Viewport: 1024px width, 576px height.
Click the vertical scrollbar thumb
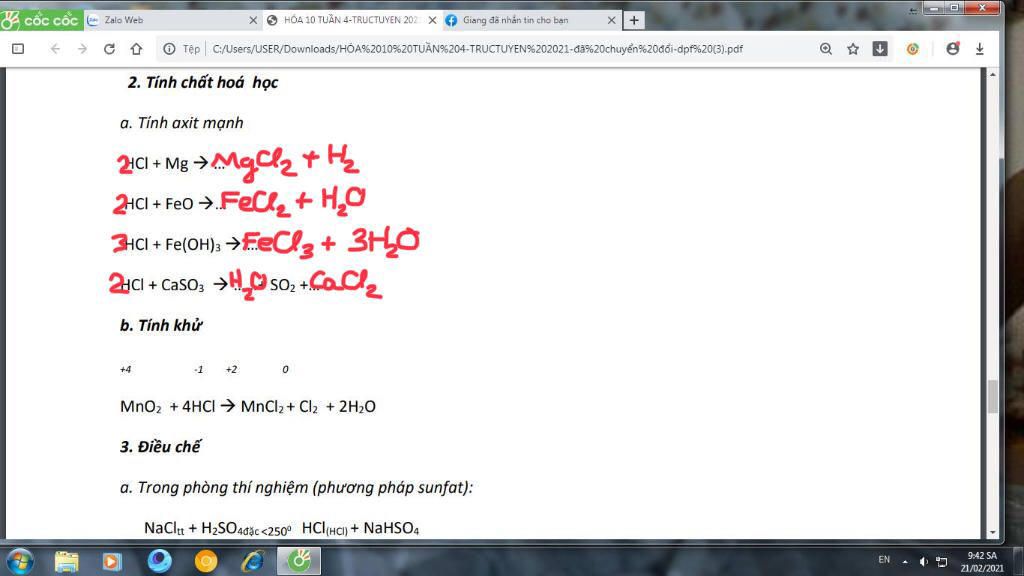pyautogui.click(x=993, y=396)
